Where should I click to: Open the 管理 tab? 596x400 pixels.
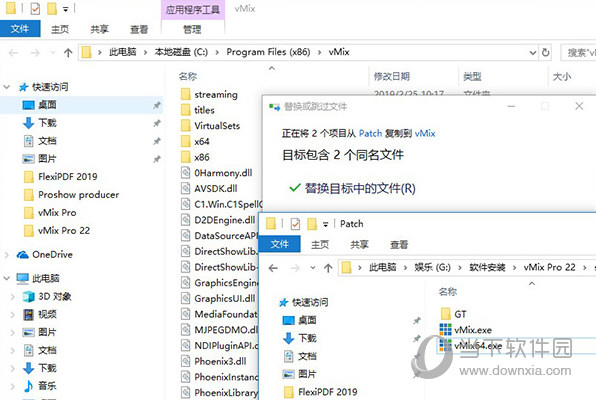(192, 29)
